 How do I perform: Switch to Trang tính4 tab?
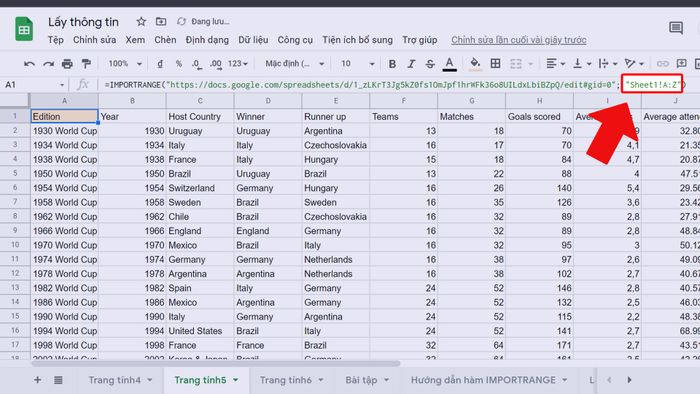click(x=115, y=380)
